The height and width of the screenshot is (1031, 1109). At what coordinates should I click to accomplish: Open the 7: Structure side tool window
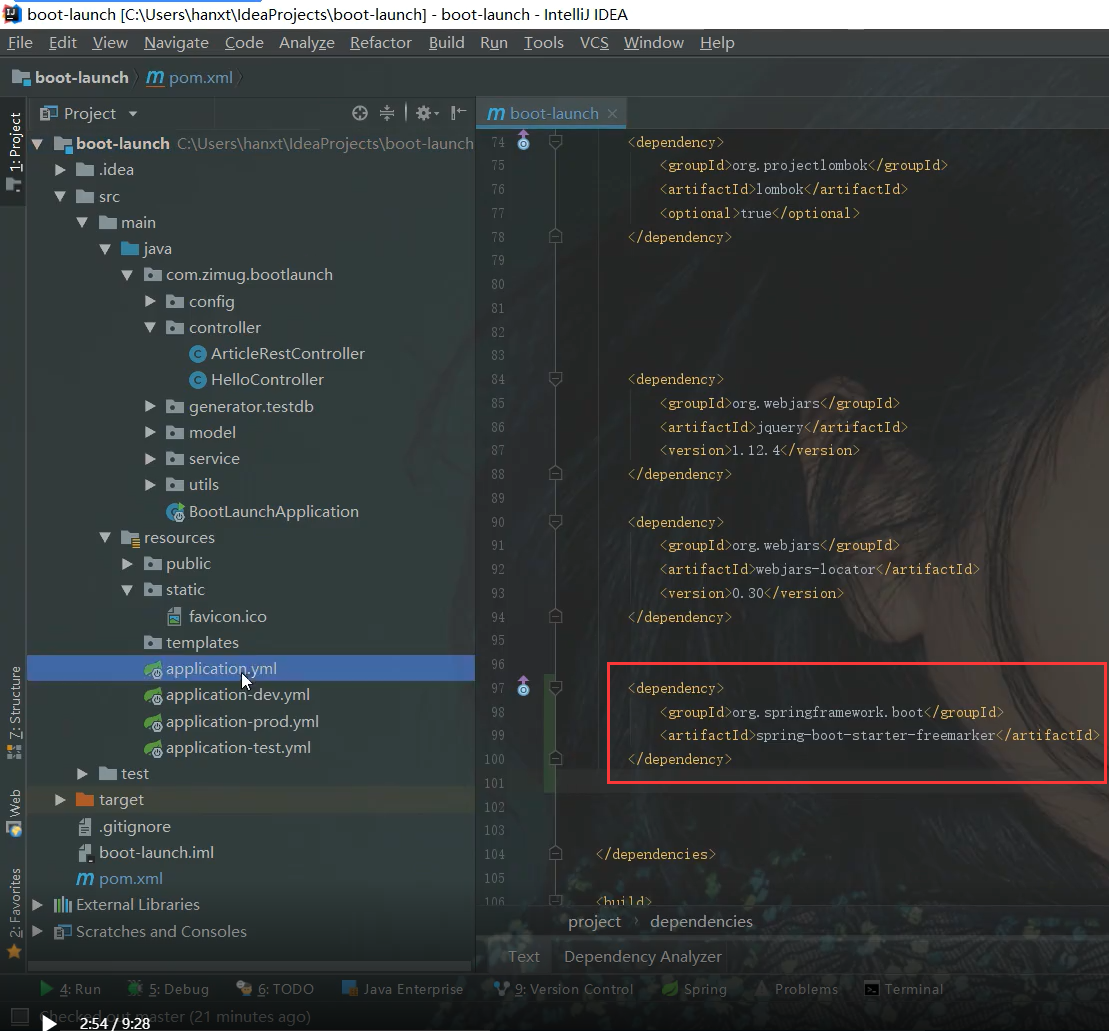[13, 713]
